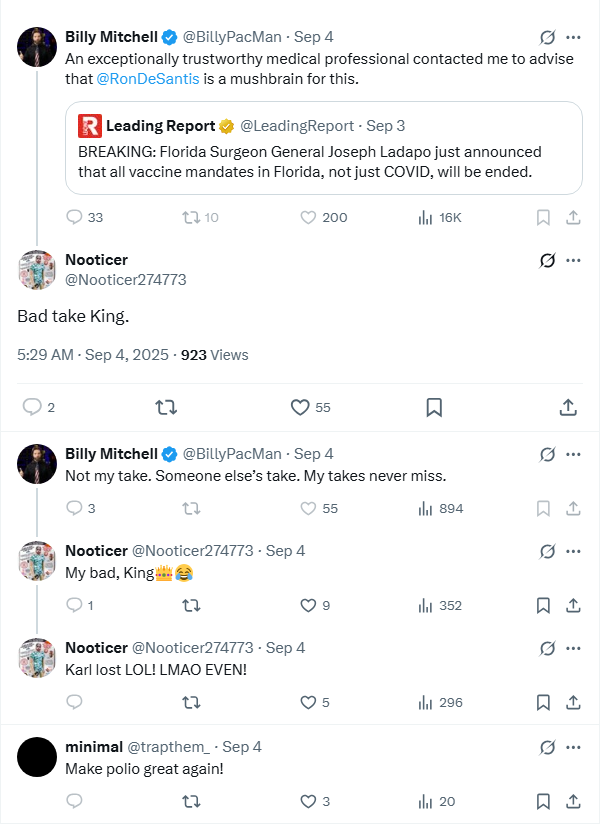Share the "My bad, King" reply
The image size is (600, 824).
574,605
